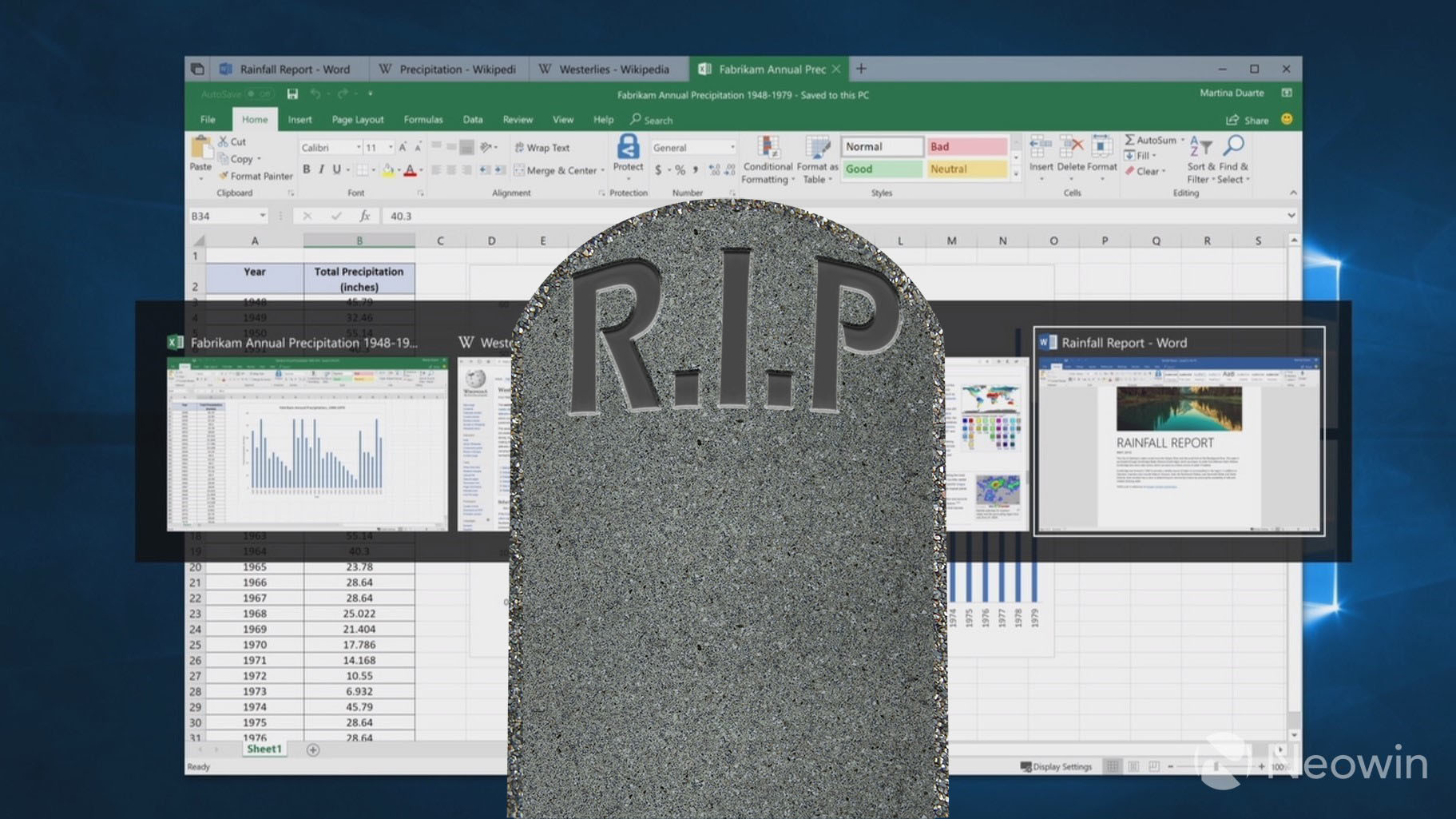Select the Bad cell style
Image resolution: width=1456 pixels, height=819 pixels.
(x=967, y=147)
